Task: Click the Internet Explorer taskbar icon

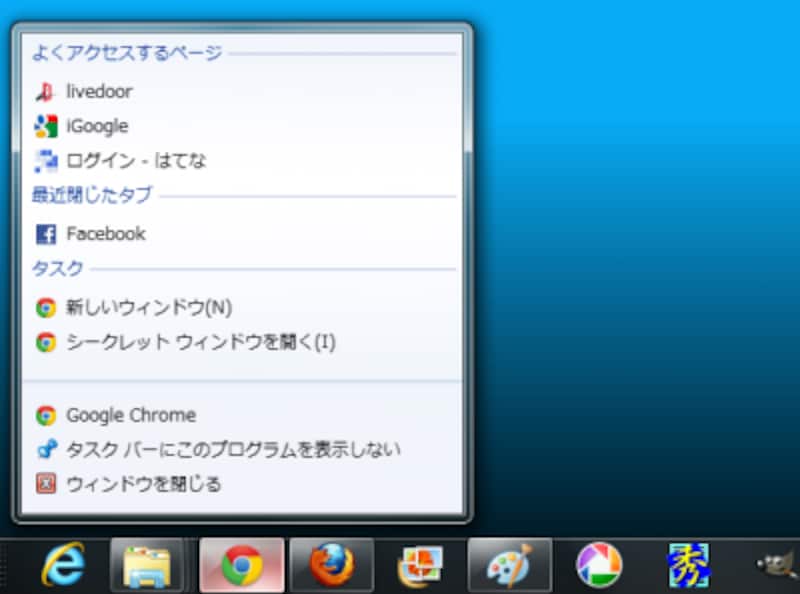Action: click(x=64, y=565)
